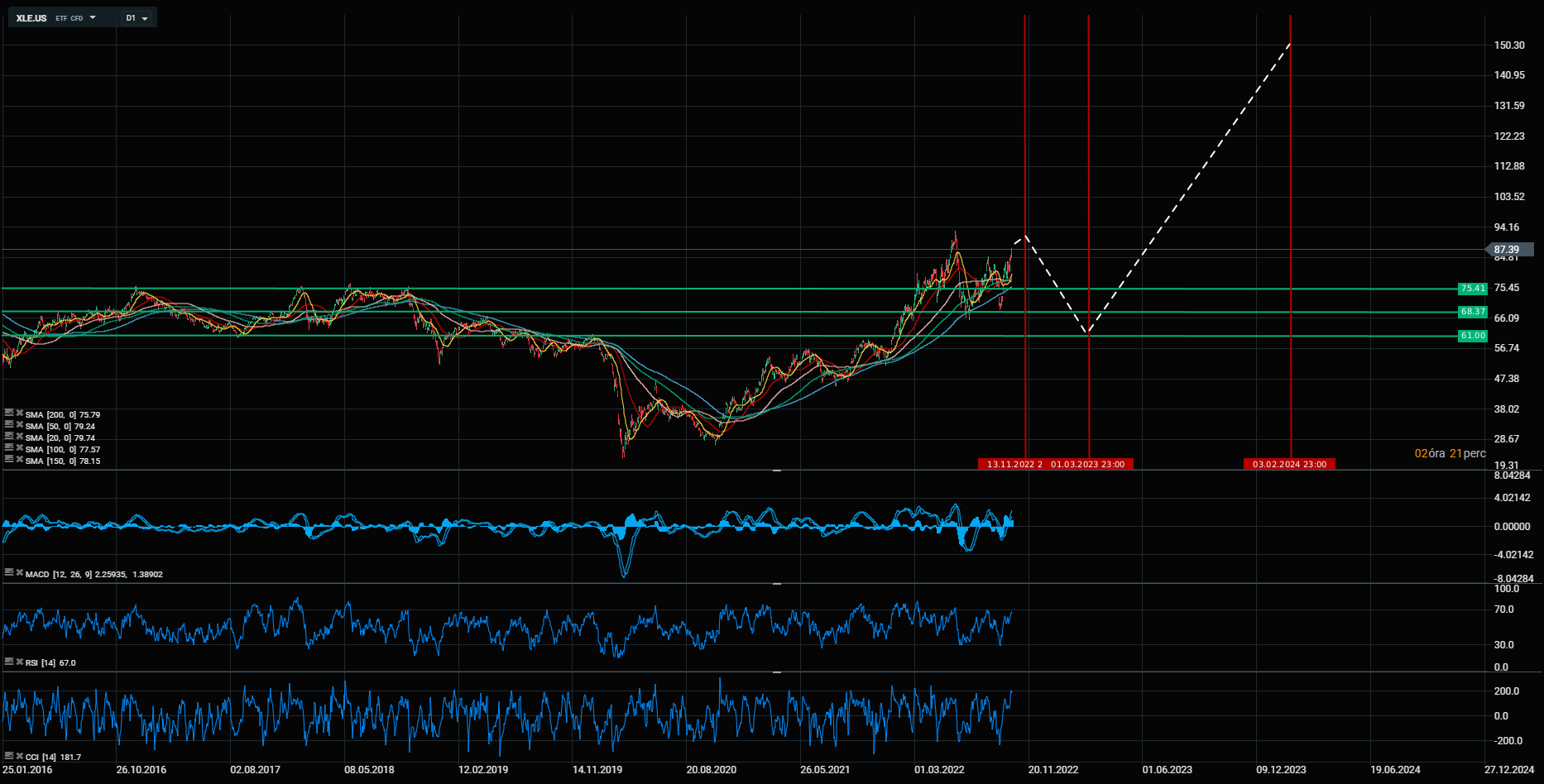
Task: Remove the SMA 100 indicator
Action: 19,447
